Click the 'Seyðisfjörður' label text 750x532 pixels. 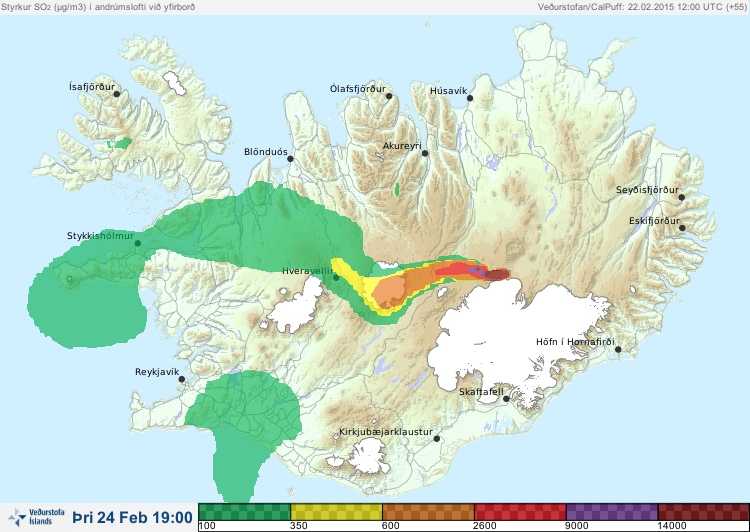pyautogui.click(x=647, y=190)
